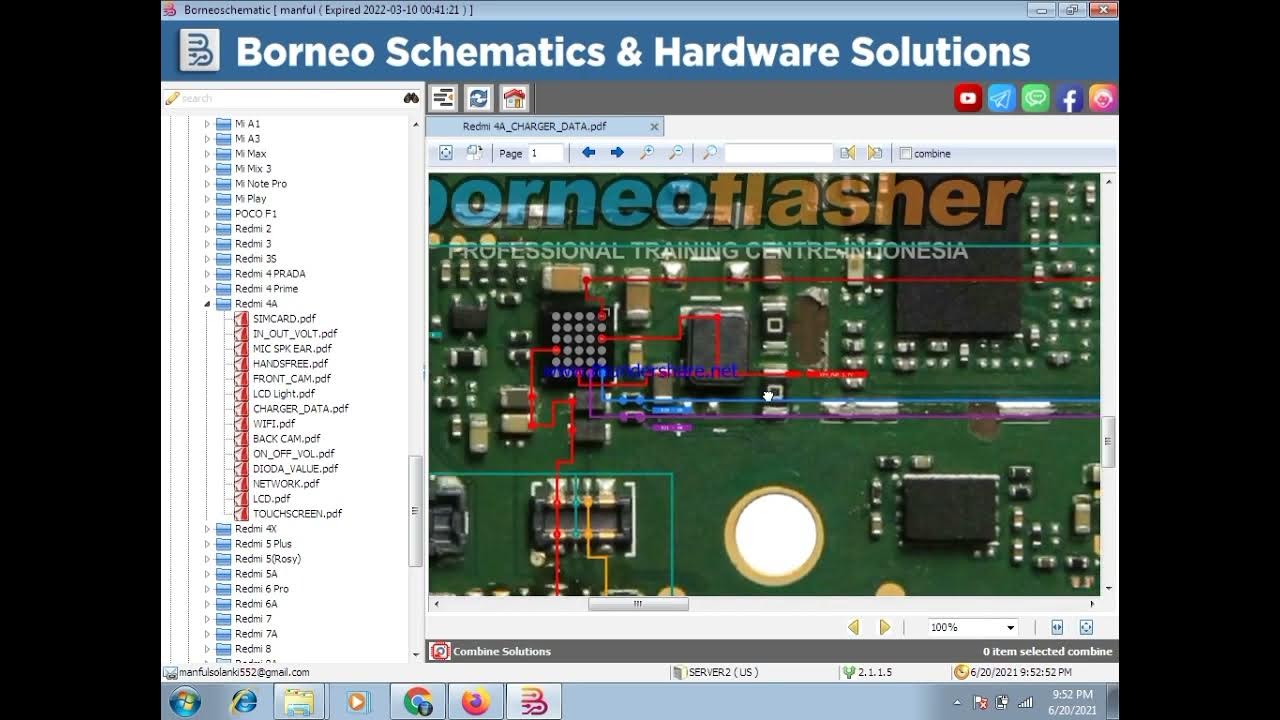Open ON_OFF_VOL.pdf in the tree
1280x720 pixels.
[293, 454]
